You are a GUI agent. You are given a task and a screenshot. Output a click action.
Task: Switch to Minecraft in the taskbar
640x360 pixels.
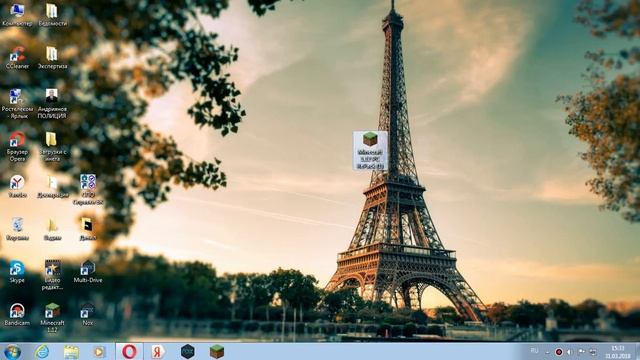[216, 351]
